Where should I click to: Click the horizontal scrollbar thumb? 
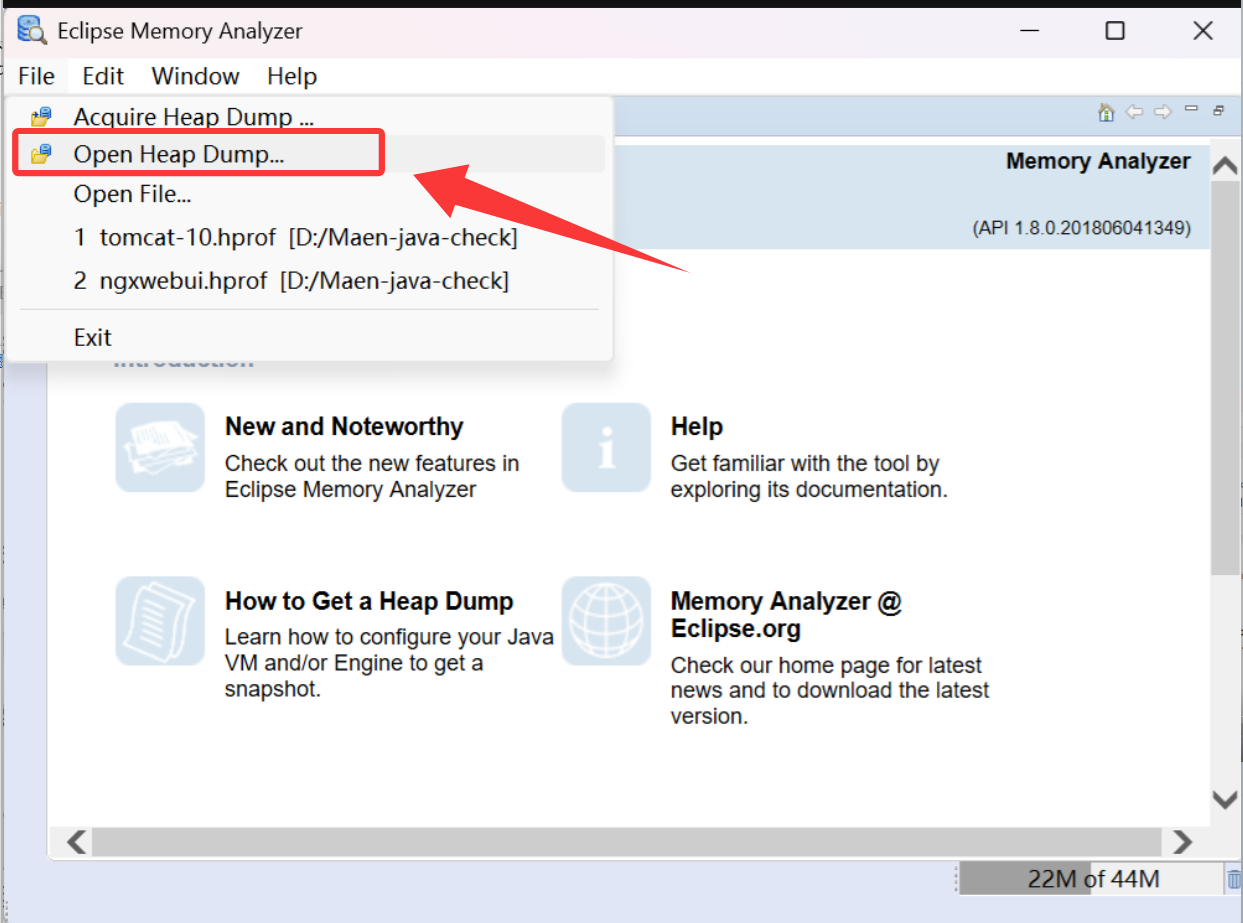tap(627, 841)
